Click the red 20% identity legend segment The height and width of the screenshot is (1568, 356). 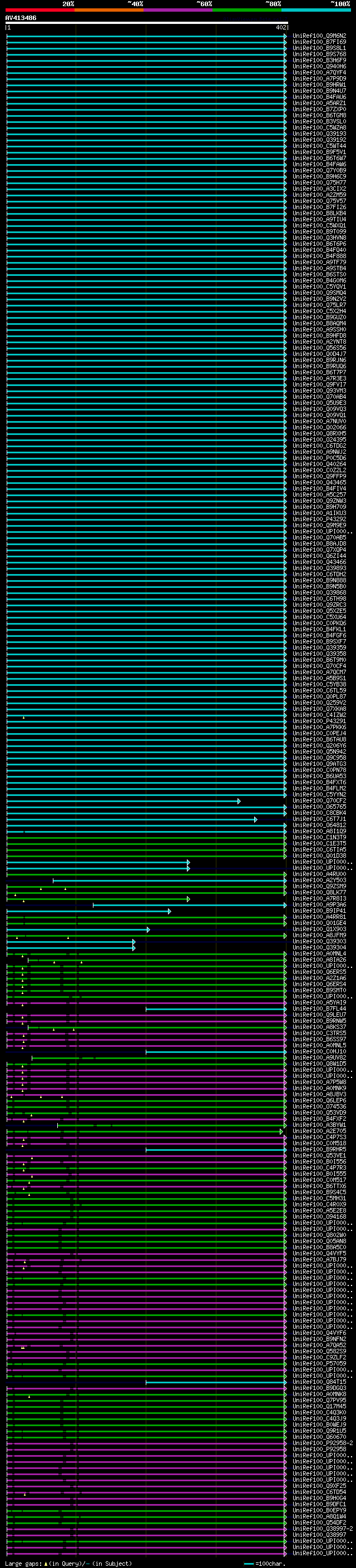(39, 10)
